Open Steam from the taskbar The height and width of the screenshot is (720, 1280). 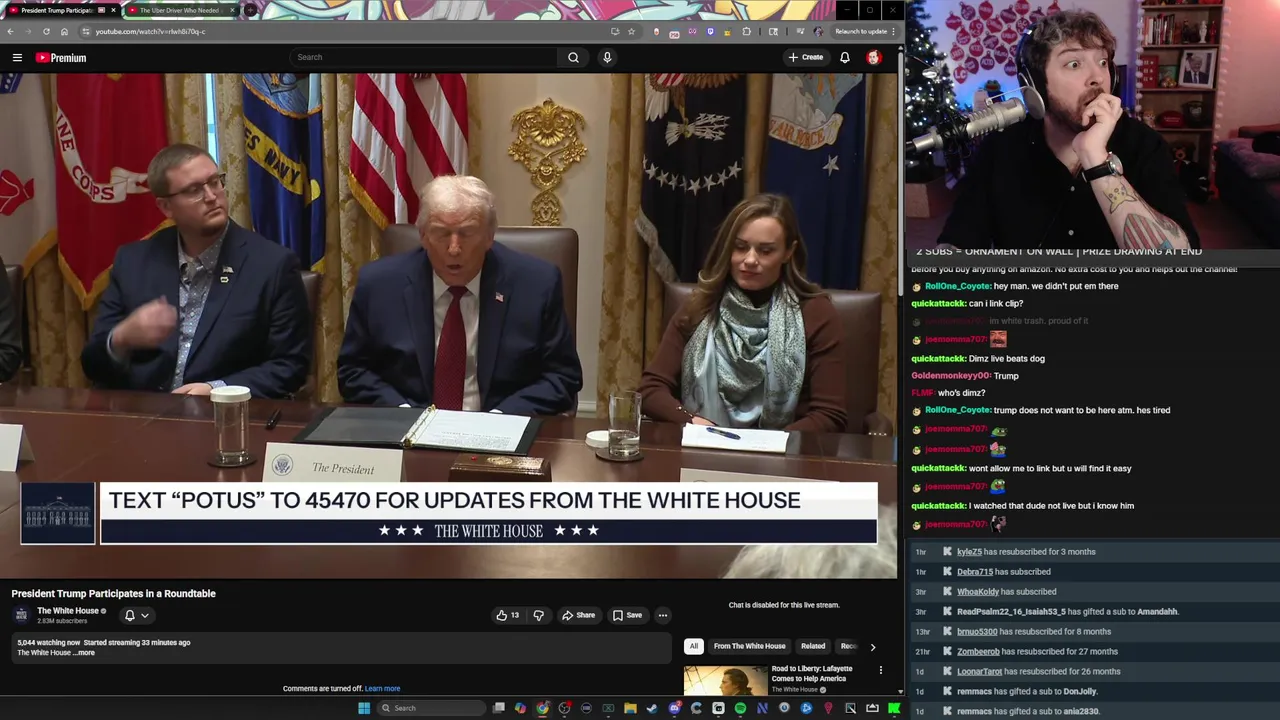click(x=652, y=708)
